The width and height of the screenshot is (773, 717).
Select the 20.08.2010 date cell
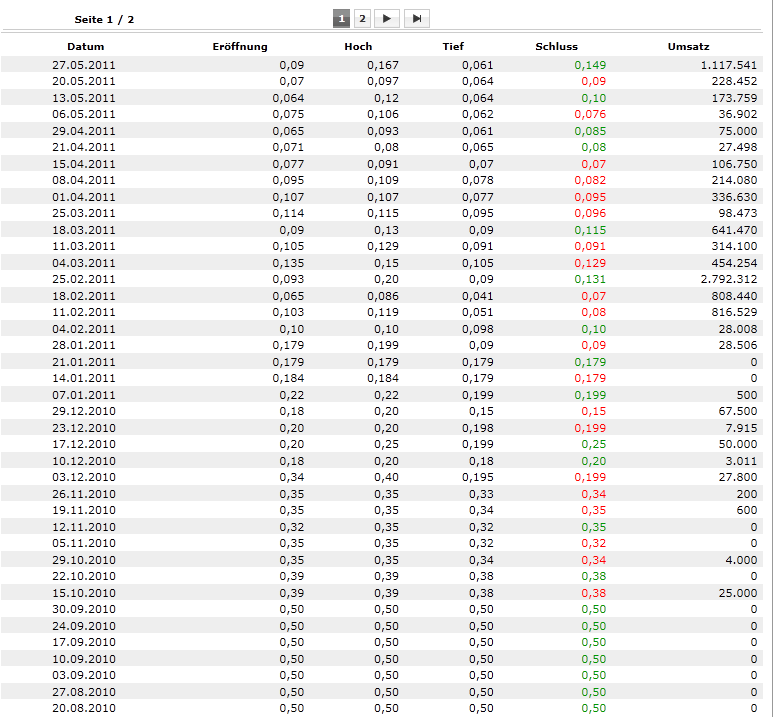click(x=84, y=708)
